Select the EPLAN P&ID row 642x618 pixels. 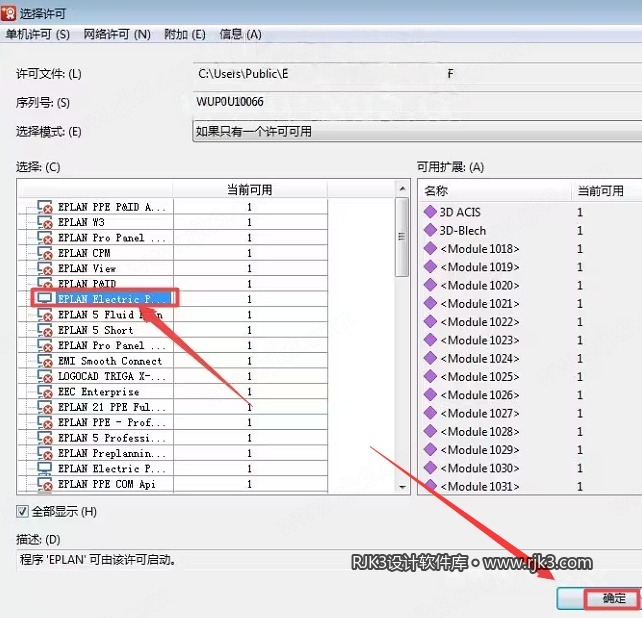(x=173, y=284)
